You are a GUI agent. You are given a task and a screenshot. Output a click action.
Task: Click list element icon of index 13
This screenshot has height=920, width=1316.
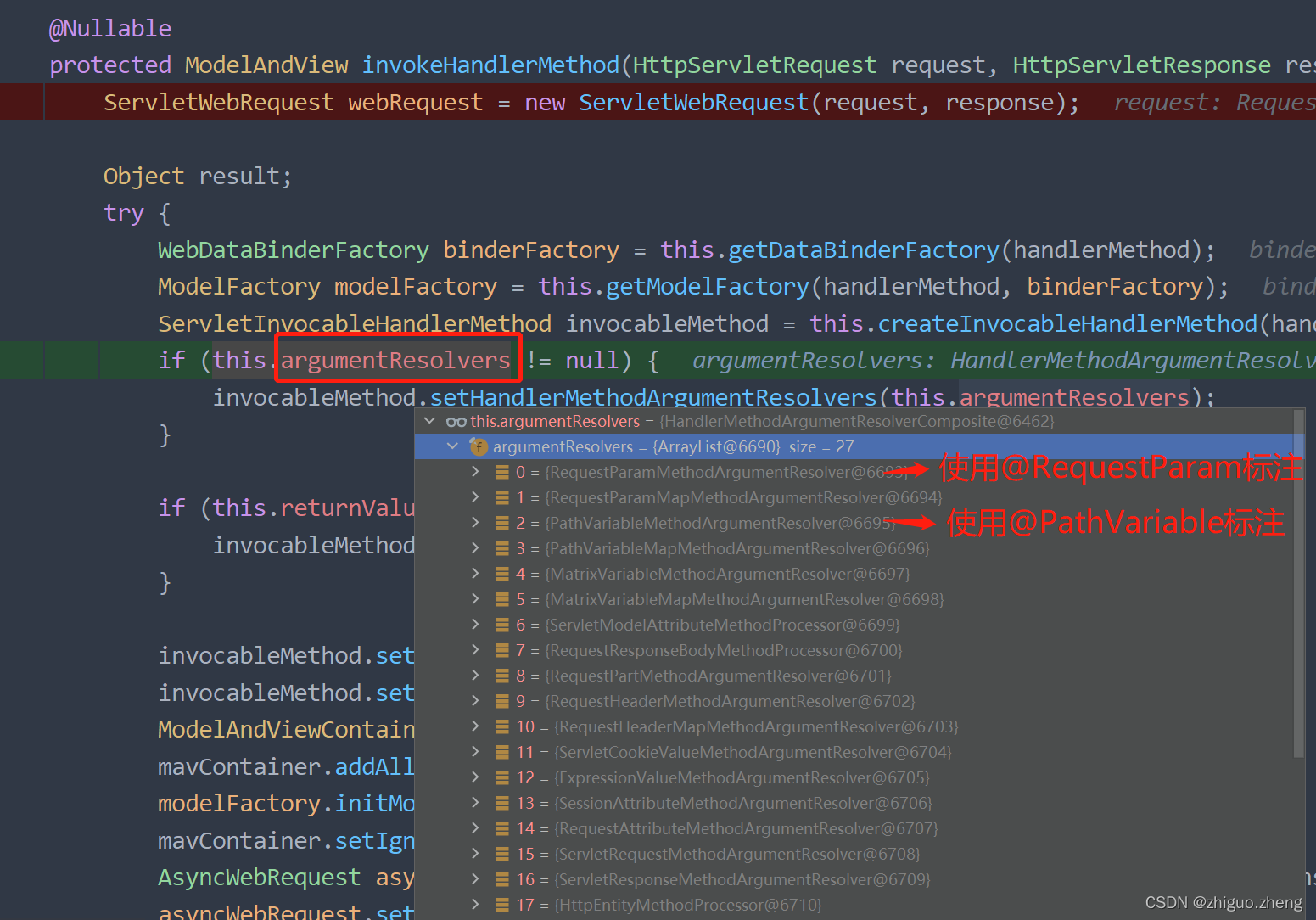(502, 803)
